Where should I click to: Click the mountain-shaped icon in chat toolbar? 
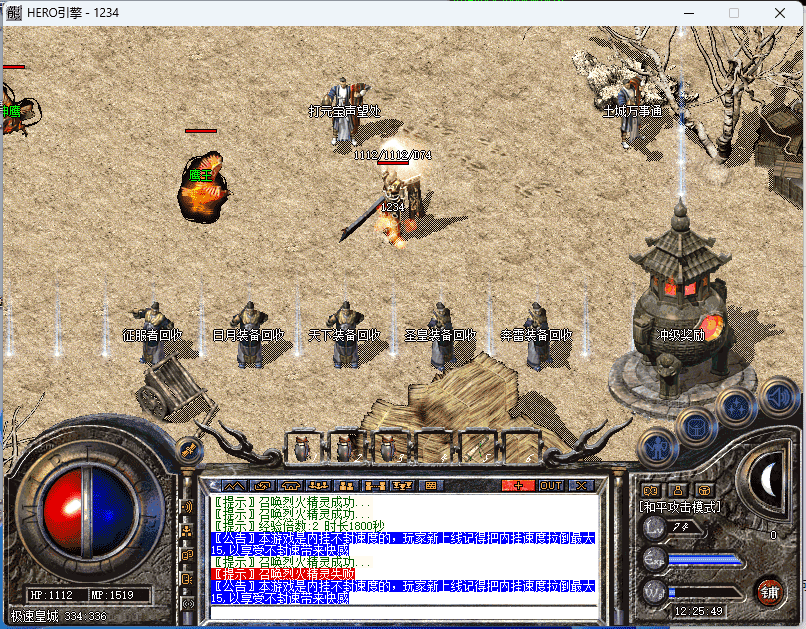point(234,486)
